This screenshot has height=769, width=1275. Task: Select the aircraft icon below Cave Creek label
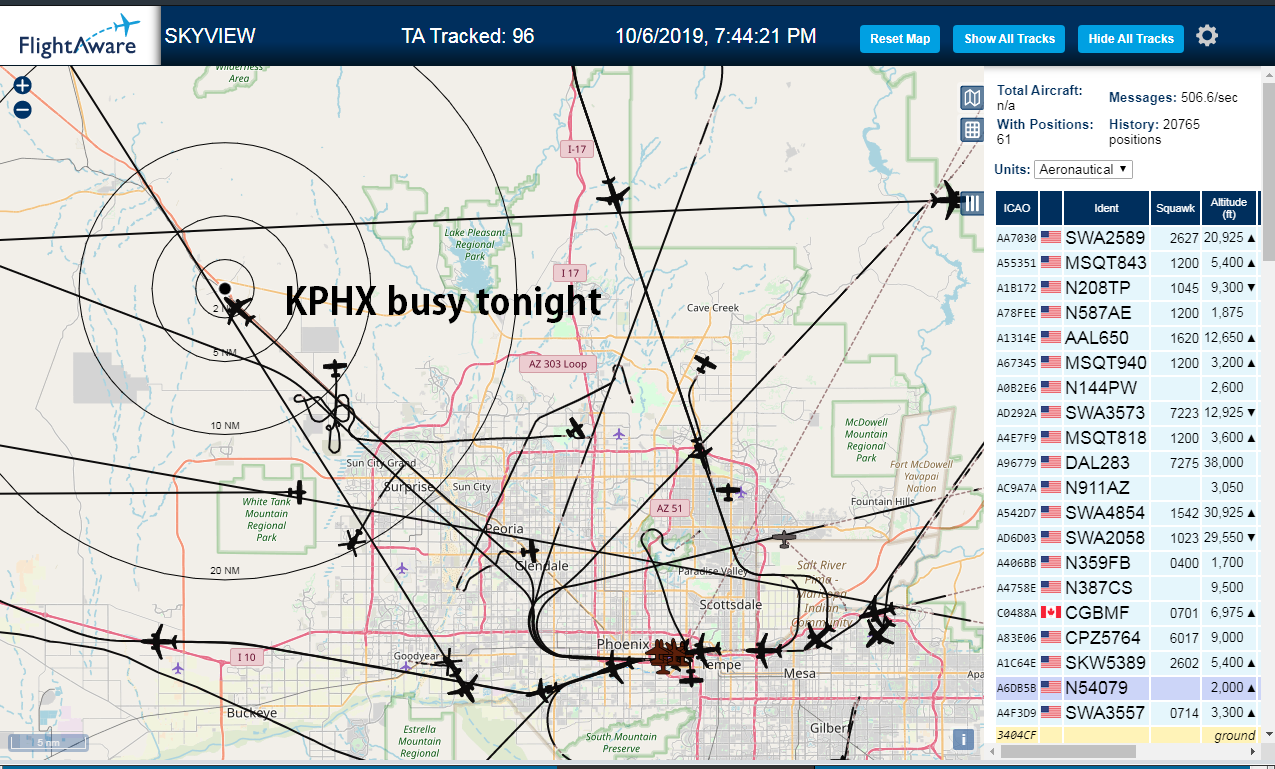[706, 364]
